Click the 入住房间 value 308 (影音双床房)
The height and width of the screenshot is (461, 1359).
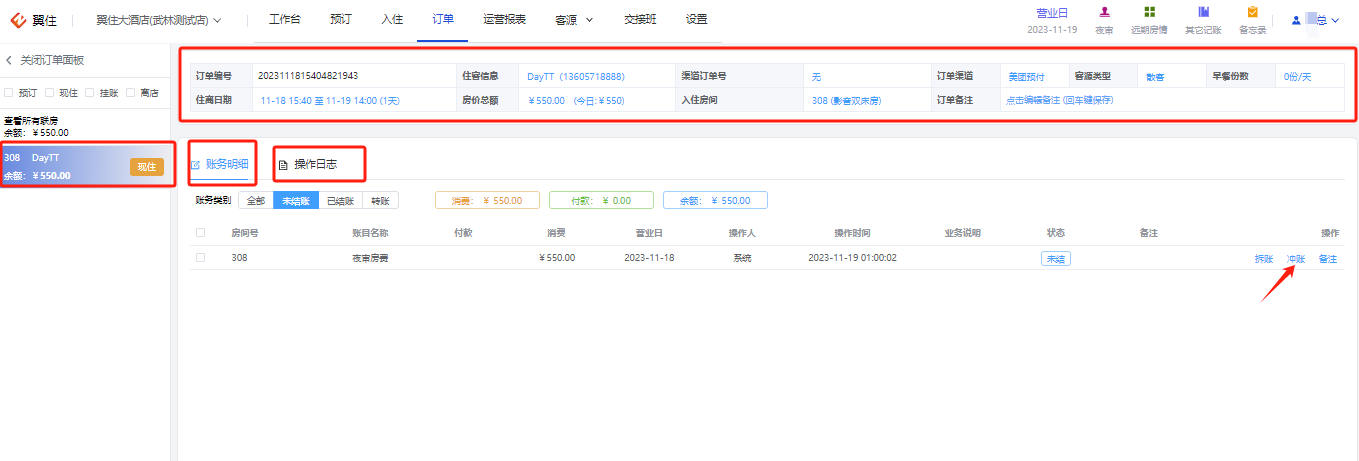click(846, 100)
